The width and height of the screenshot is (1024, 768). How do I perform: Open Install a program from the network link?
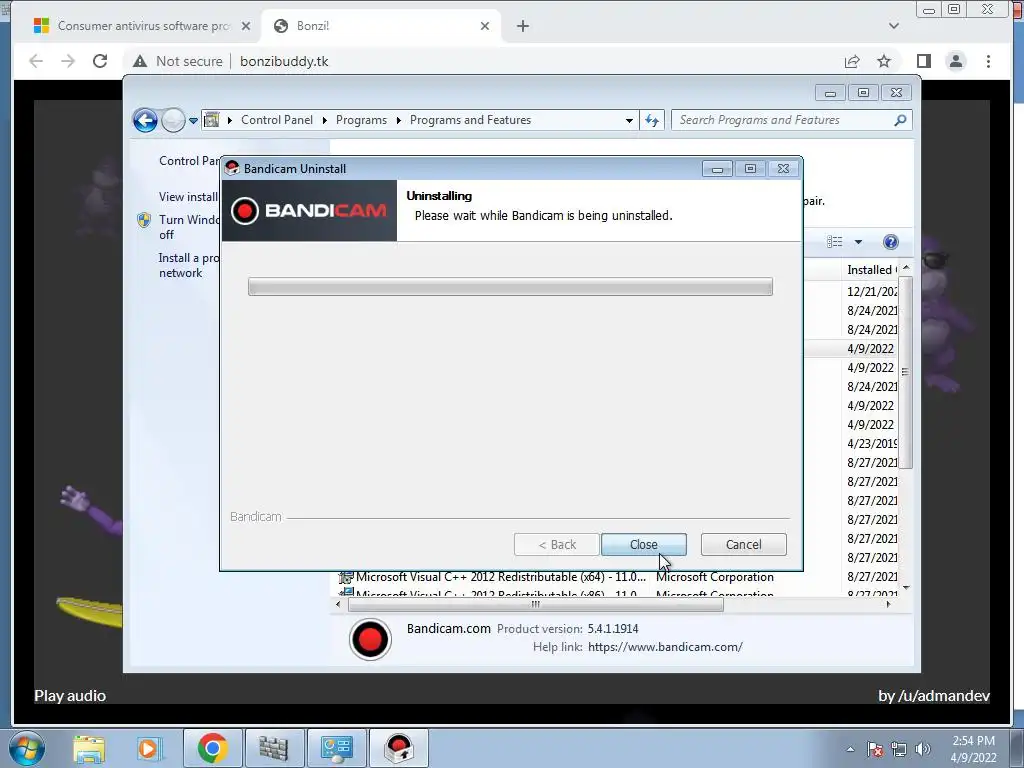tap(189, 266)
